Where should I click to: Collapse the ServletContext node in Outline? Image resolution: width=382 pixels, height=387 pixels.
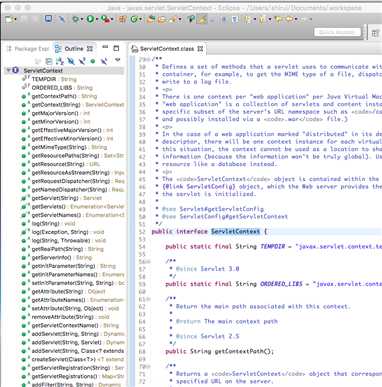[x=9, y=70]
